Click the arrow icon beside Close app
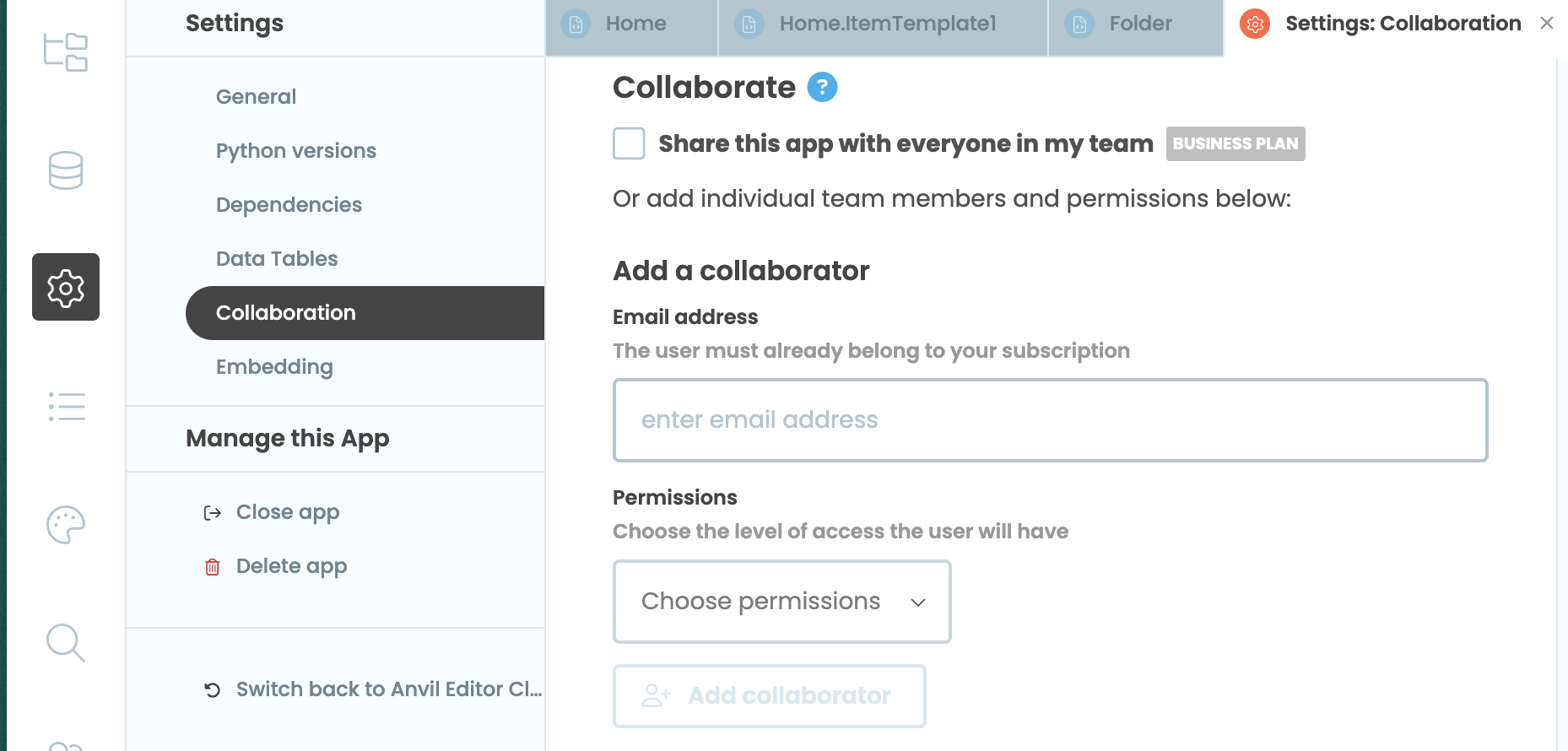The height and width of the screenshot is (751, 1568). pos(212,512)
